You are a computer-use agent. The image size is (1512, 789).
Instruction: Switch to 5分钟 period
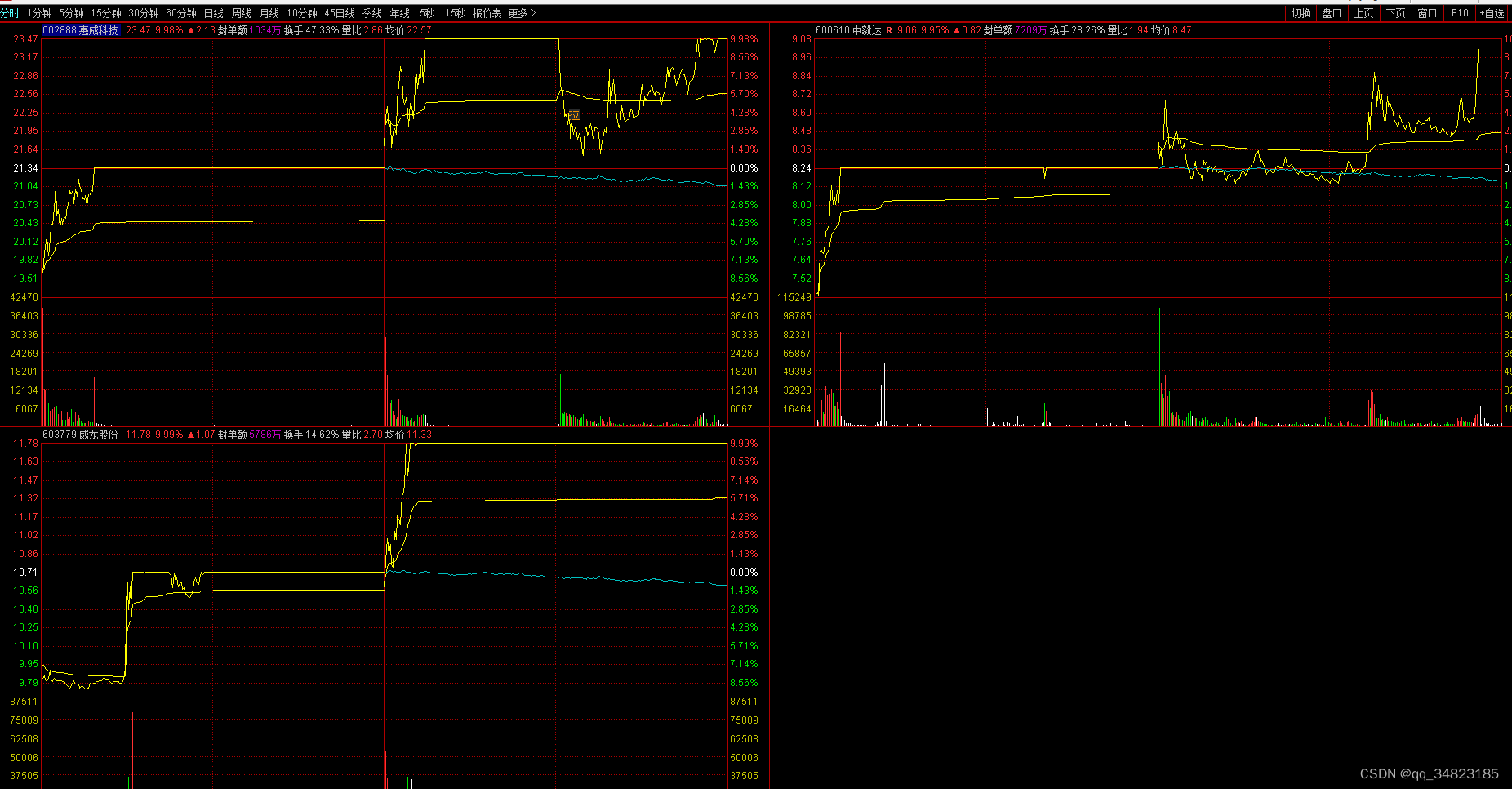[x=71, y=13]
